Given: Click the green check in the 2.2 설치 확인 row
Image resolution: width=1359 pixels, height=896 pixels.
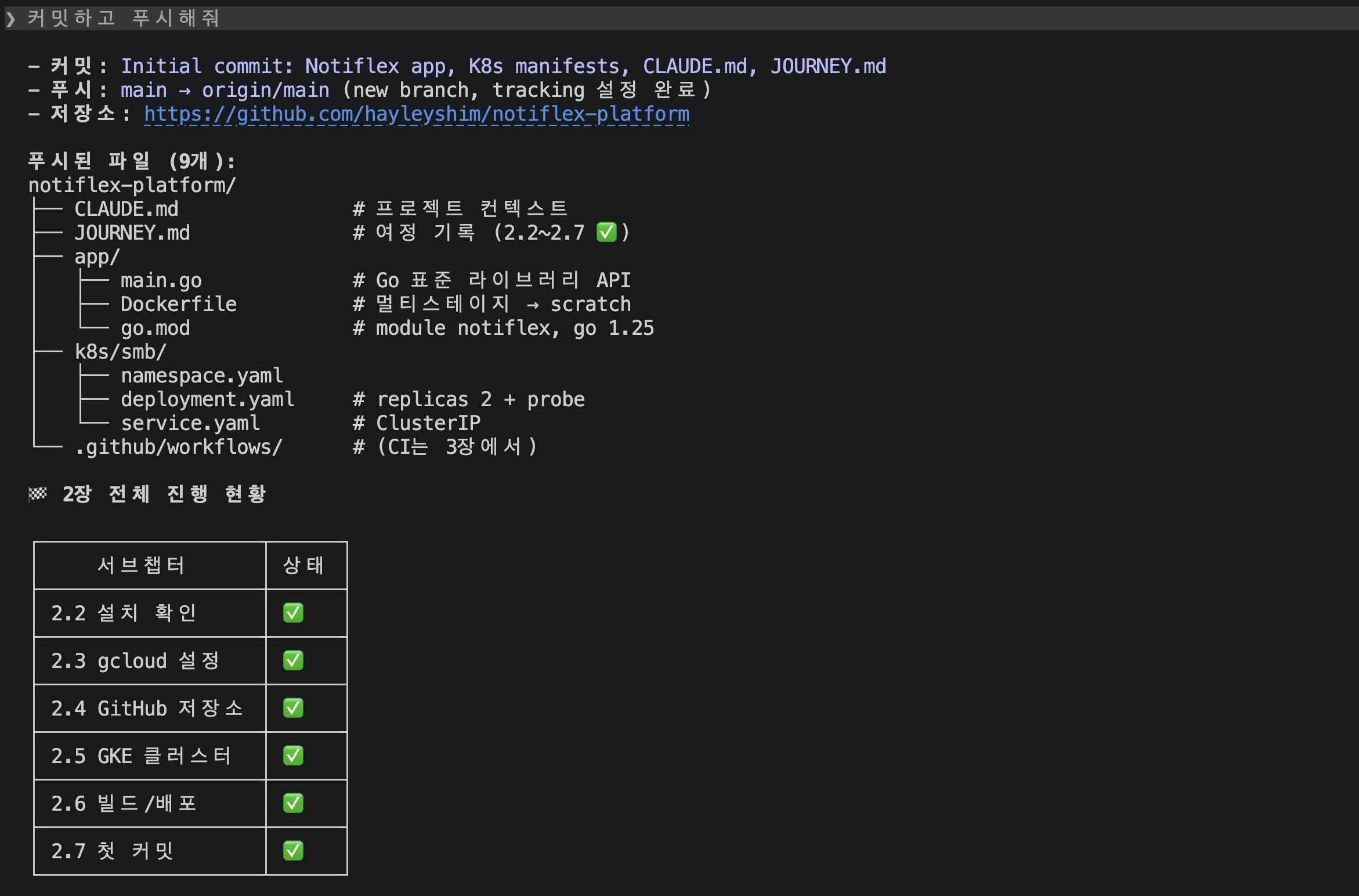Looking at the screenshot, I should [293, 613].
